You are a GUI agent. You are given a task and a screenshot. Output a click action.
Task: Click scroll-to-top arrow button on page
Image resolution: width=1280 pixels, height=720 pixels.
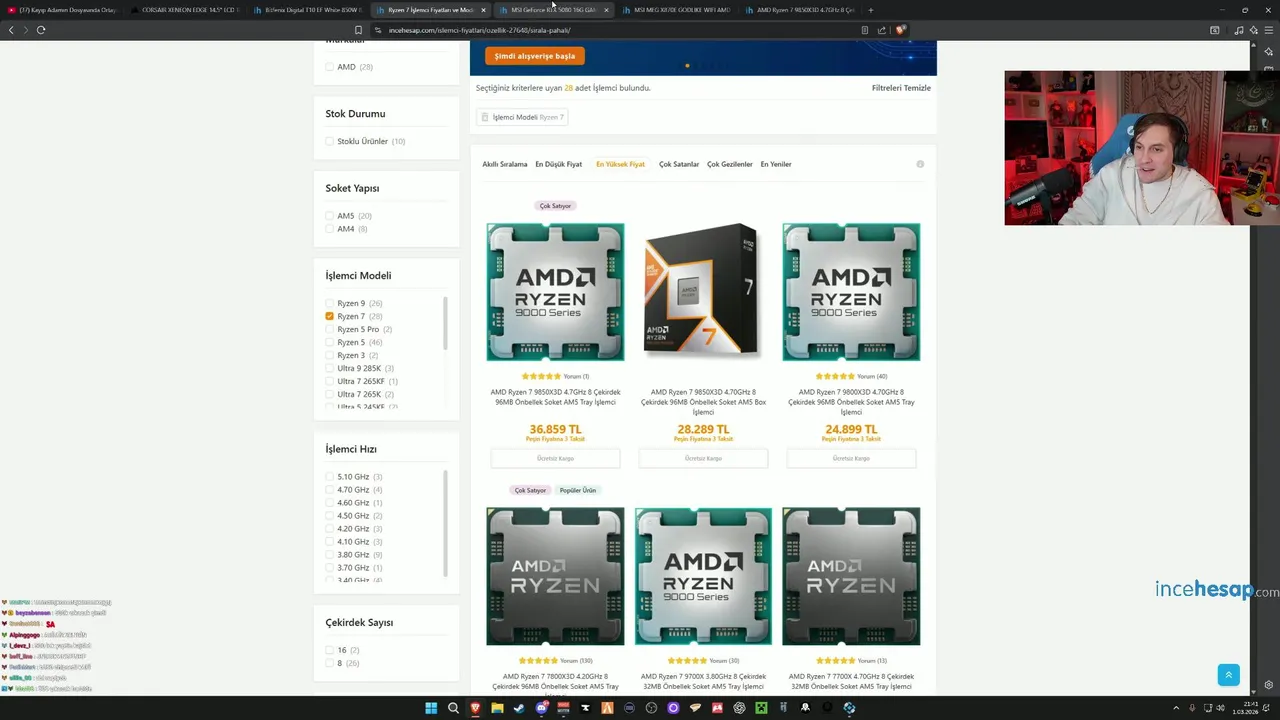(x=1229, y=675)
